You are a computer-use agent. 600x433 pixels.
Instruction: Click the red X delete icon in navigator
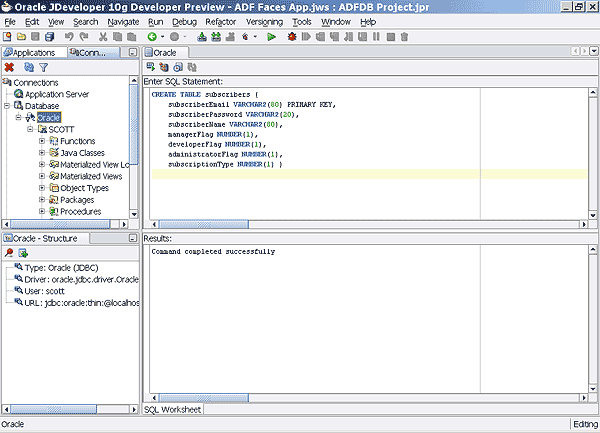tap(9, 67)
